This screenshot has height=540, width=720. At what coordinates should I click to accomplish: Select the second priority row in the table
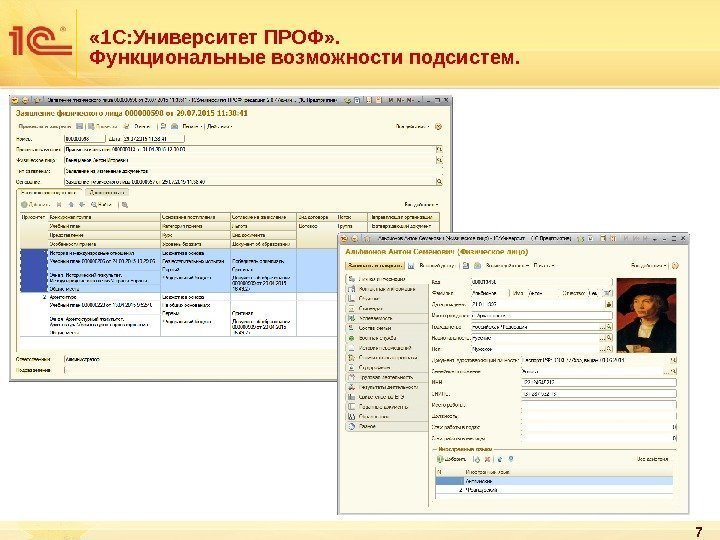tap(179, 315)
